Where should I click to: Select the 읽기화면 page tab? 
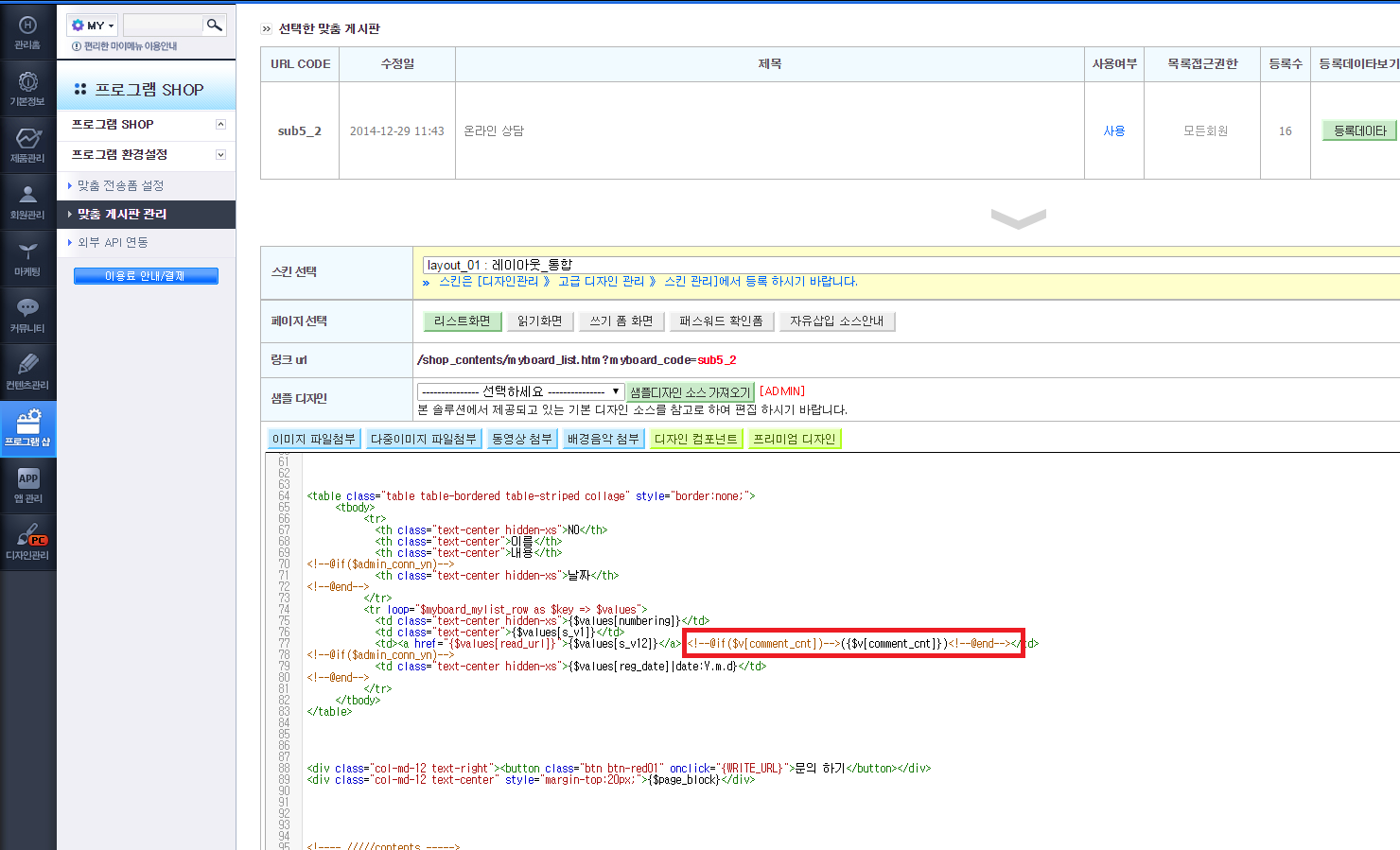(539, 321)
